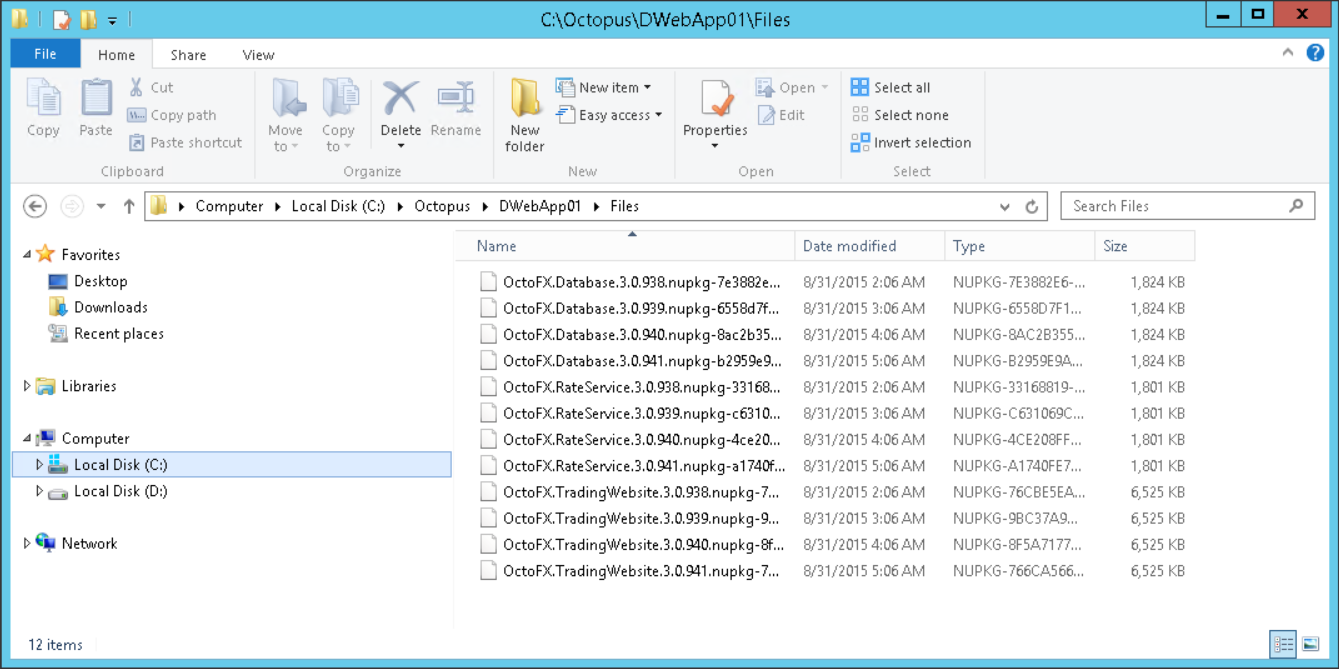Viewport: 1339px width, 669px height.
Task: Open the View ribbon tab
Action: tap(258, 55)
